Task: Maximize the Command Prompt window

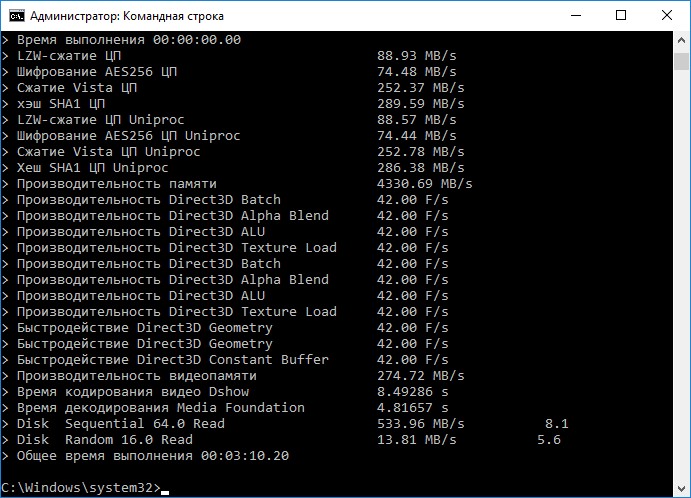Action: [620, 15]
